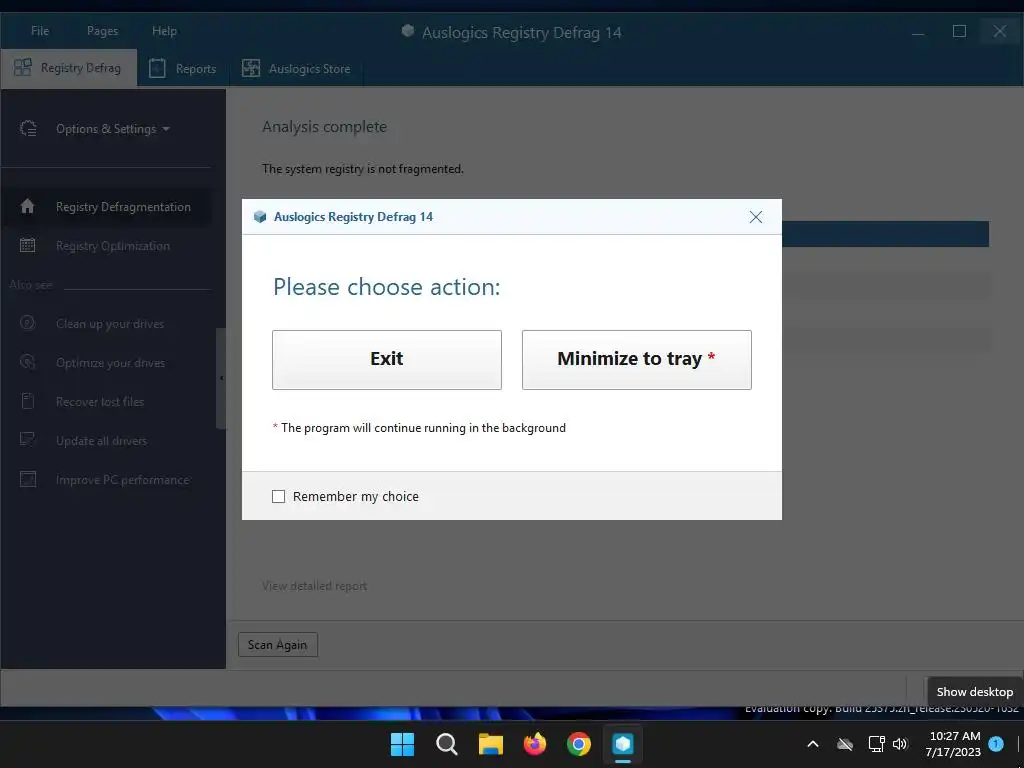
Task: Open the Auslogics Store tab
Action: click(296, 69)
